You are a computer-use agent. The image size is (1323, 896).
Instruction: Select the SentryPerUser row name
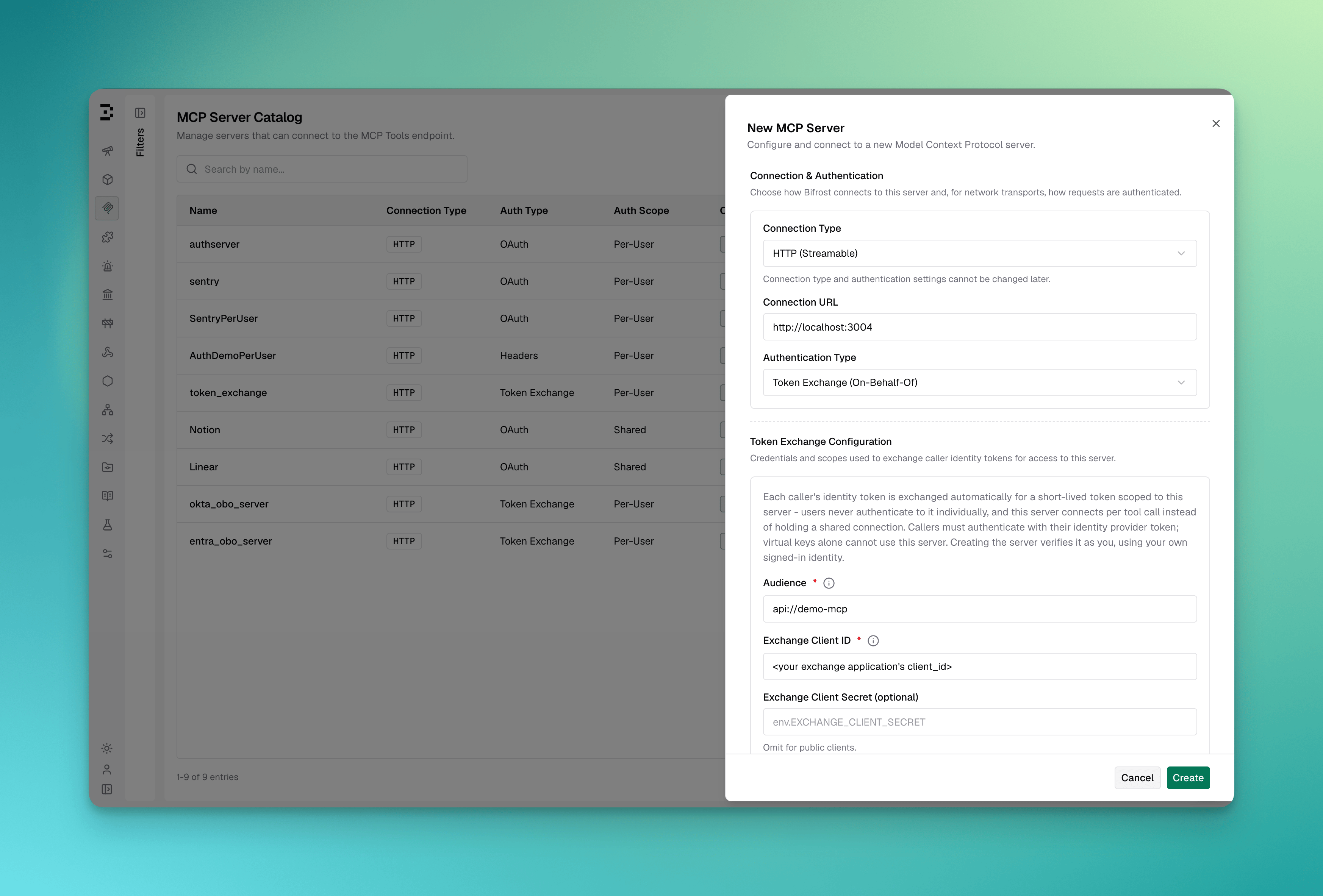tap(224, 318)
